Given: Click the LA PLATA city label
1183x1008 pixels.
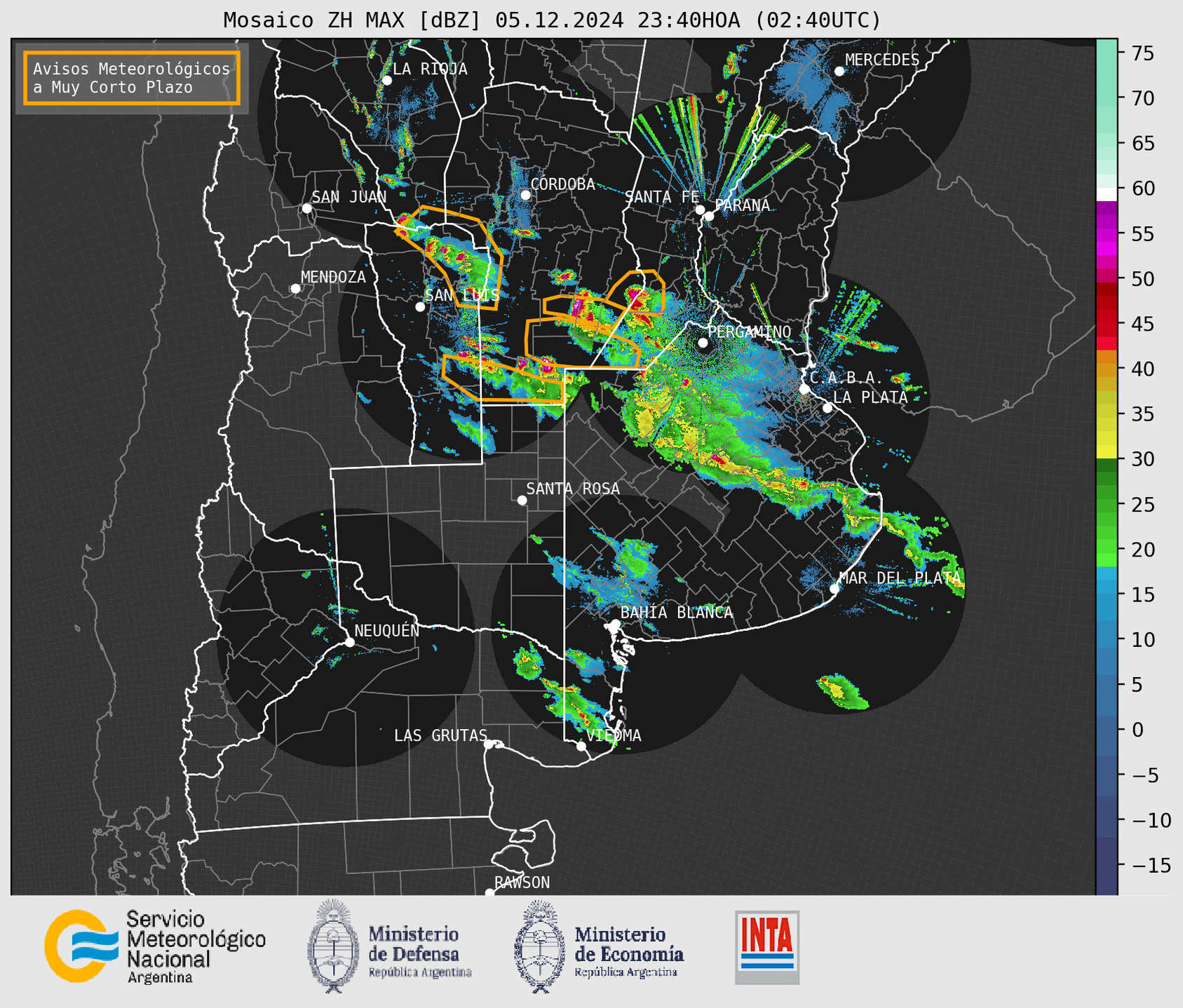Looking at the screenshot, I should point(870,397).
